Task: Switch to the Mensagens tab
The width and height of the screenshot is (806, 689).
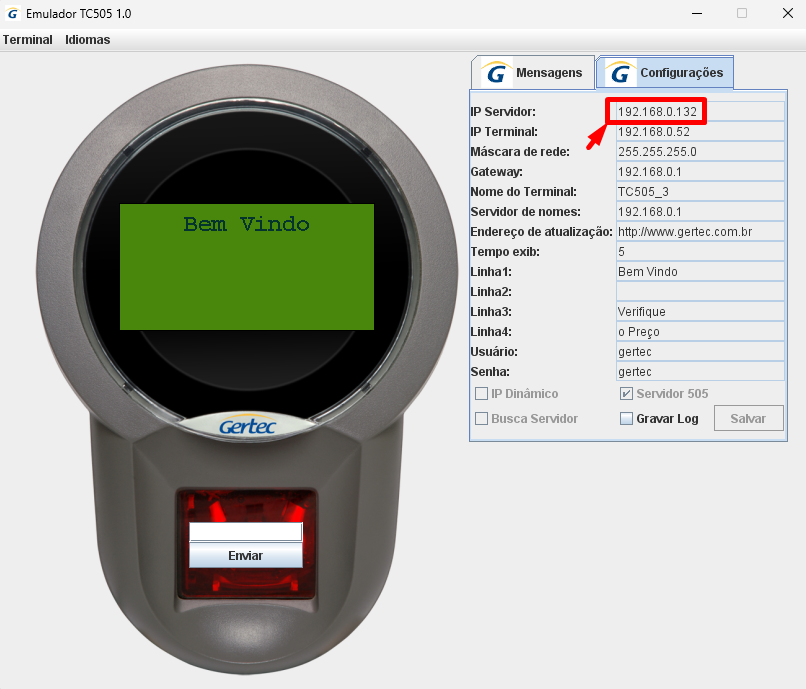Action: point(533,72)
